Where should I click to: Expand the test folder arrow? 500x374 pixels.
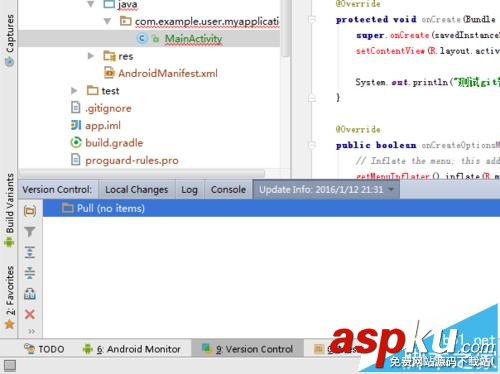coord(74,90)
